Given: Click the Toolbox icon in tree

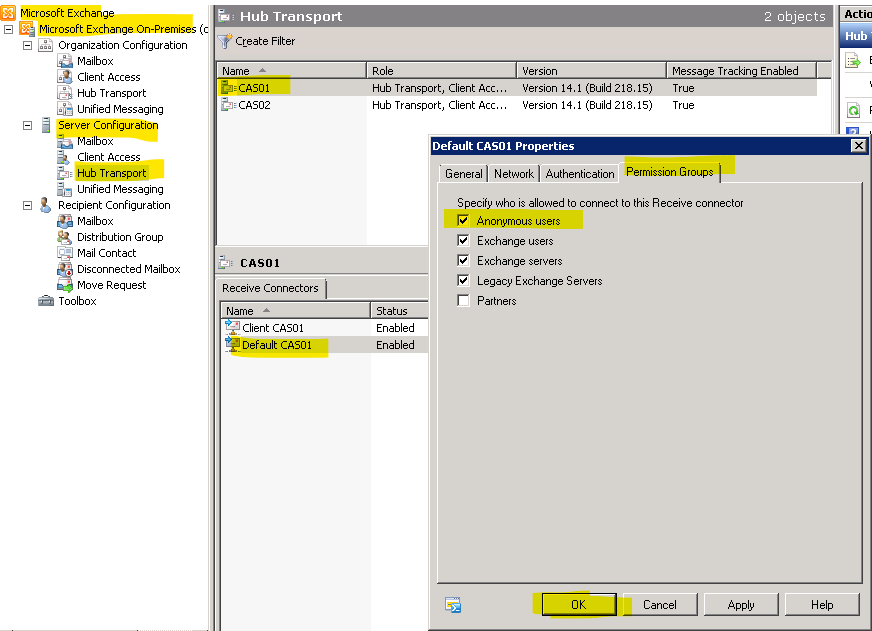Looking at the screenshot, I should point(46,301).
